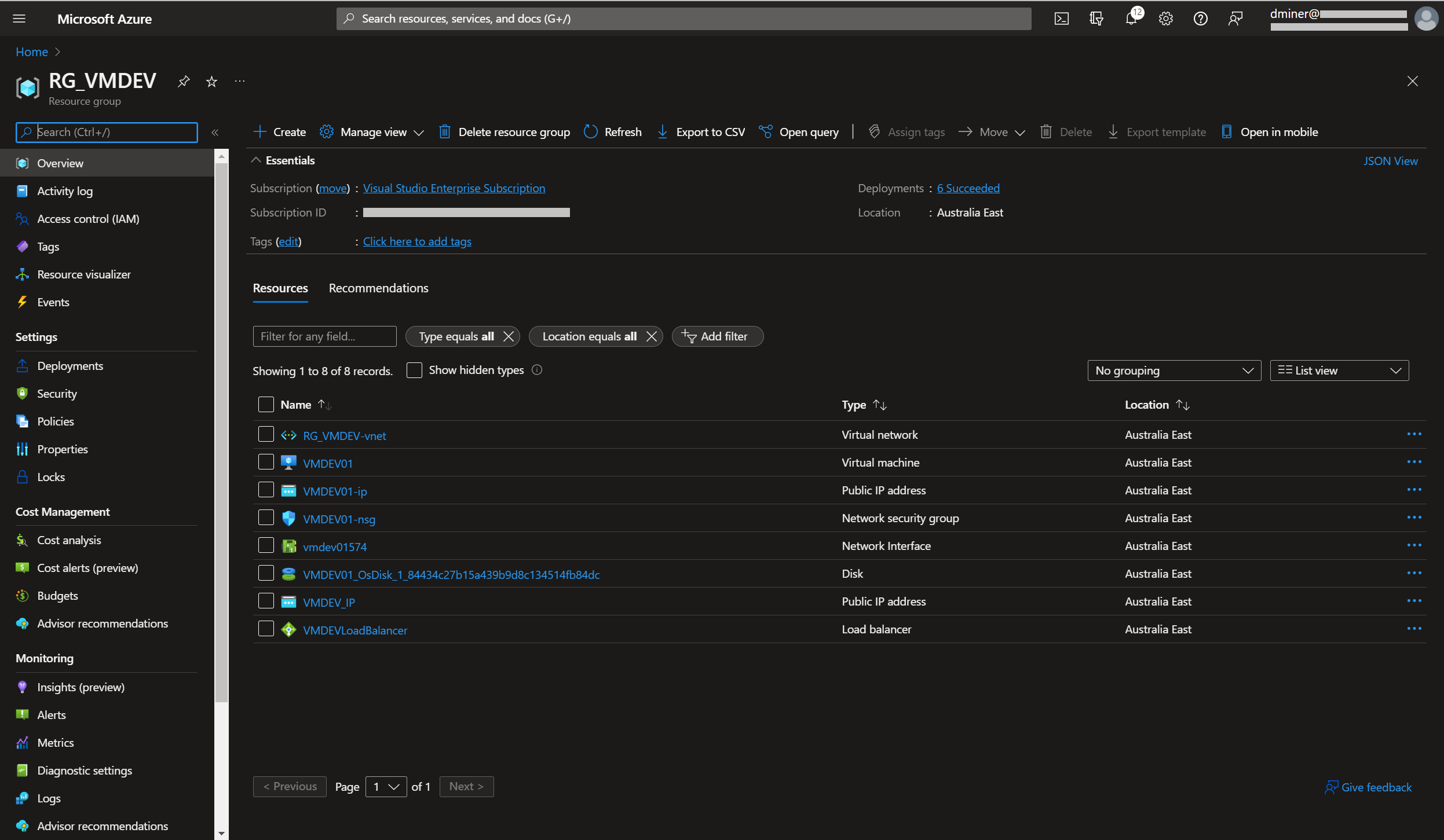This screenshot has width=1444, height=840.
Task: Click Create in the toolbar
Action: coord(280,132)
